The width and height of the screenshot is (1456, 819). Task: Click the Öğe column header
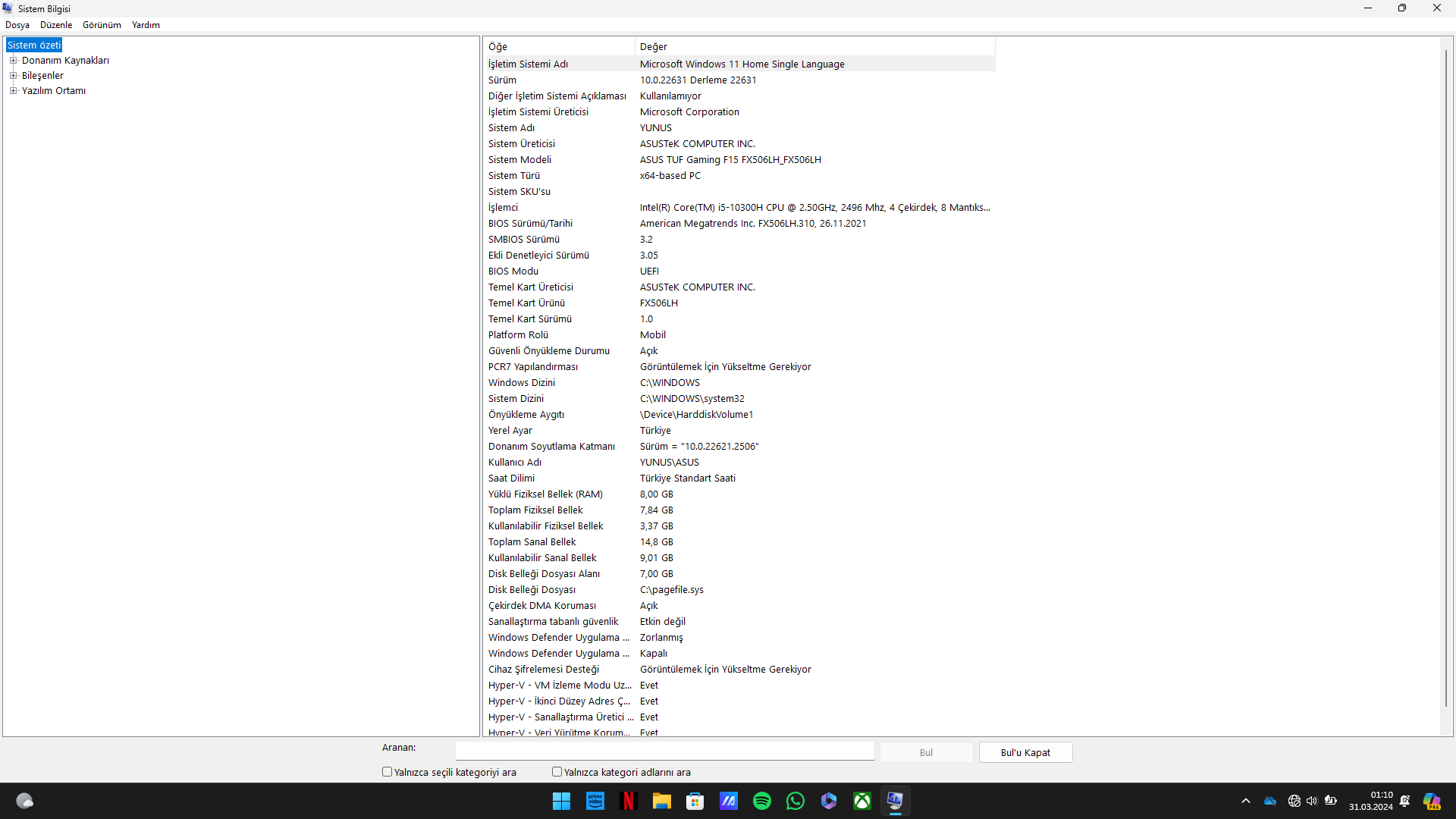point(560,47)
